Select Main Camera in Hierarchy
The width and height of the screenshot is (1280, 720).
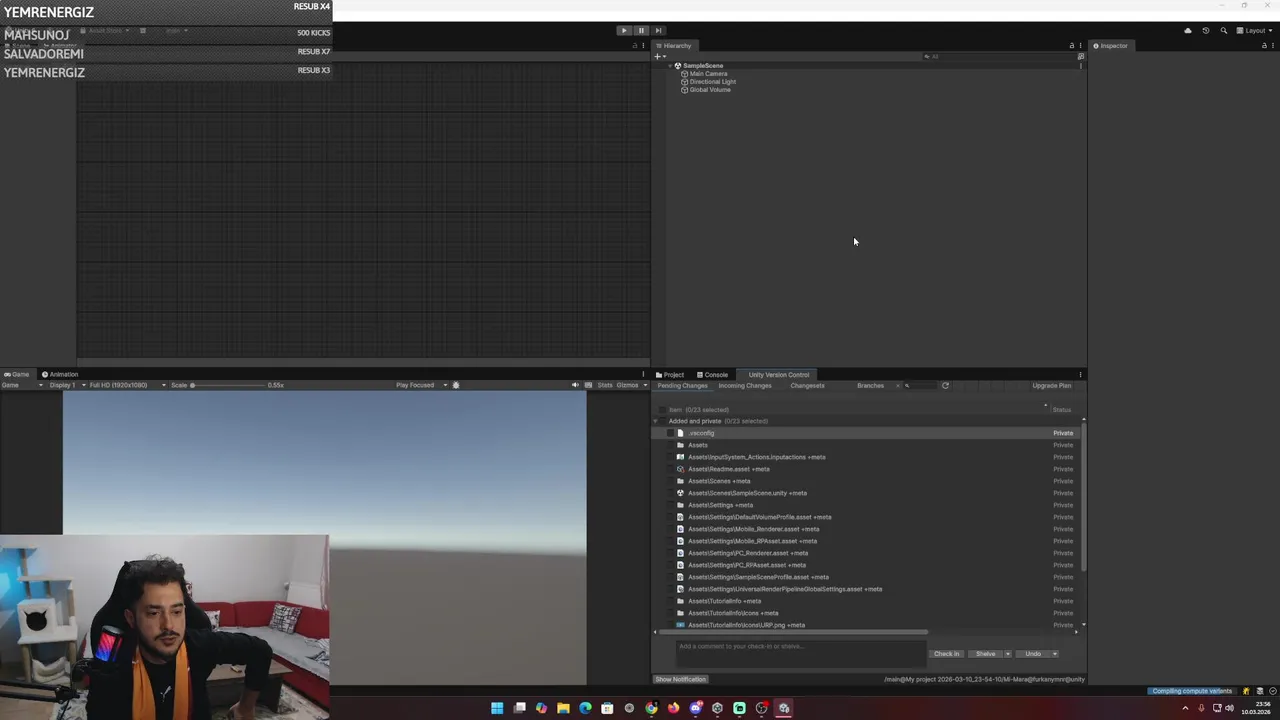(708, 74)
